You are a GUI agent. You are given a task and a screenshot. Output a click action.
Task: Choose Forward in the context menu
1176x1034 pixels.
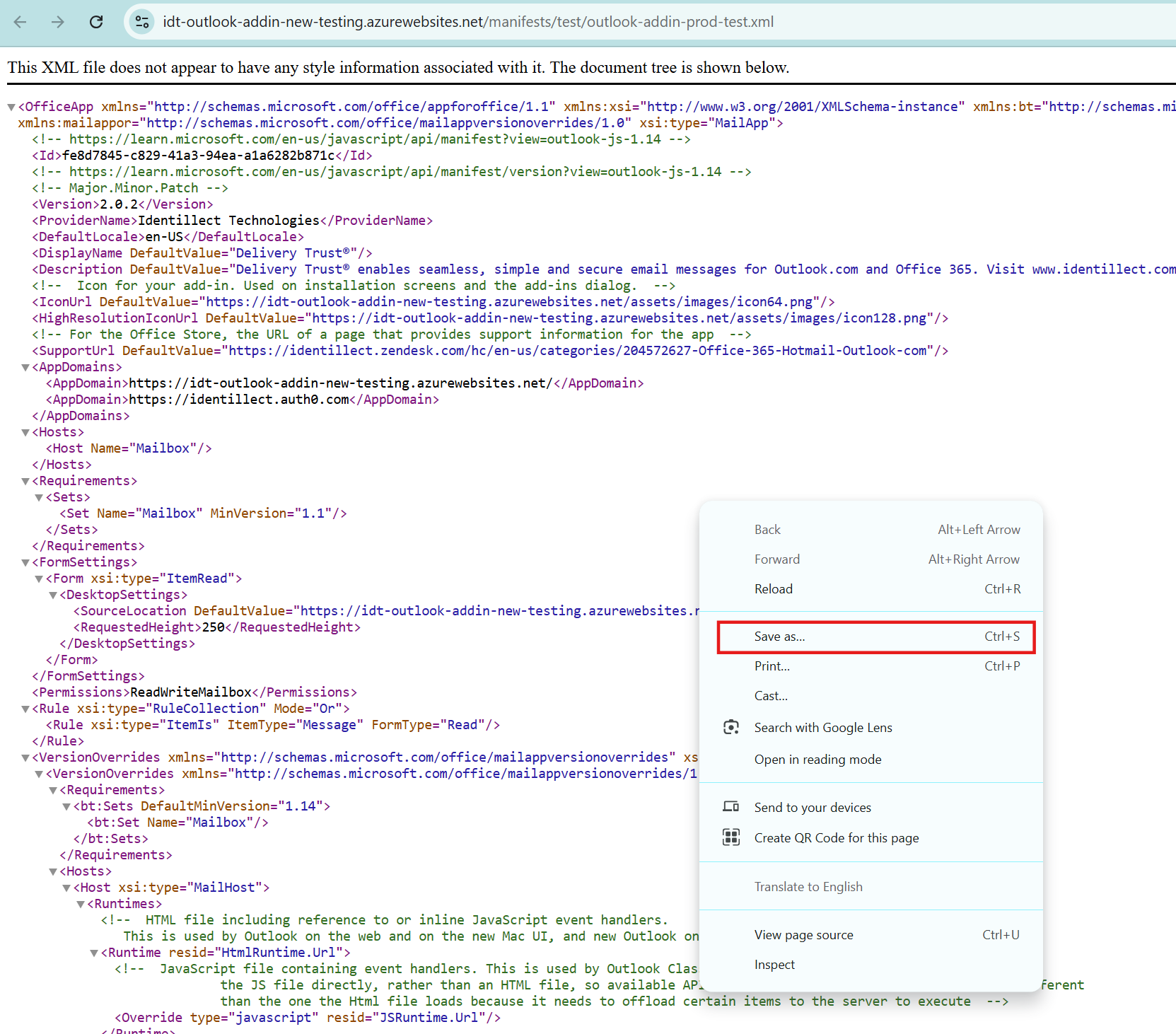(x=871, y=559)
